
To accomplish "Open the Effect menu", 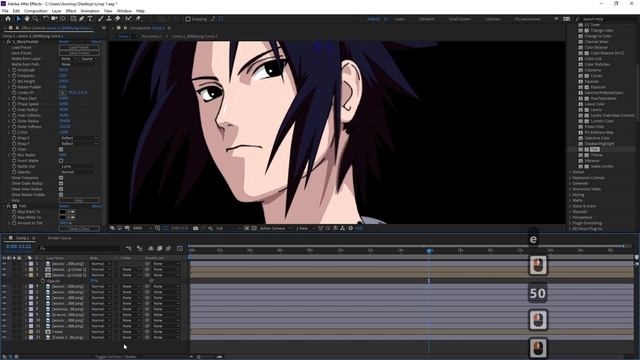I will point(71,11).
